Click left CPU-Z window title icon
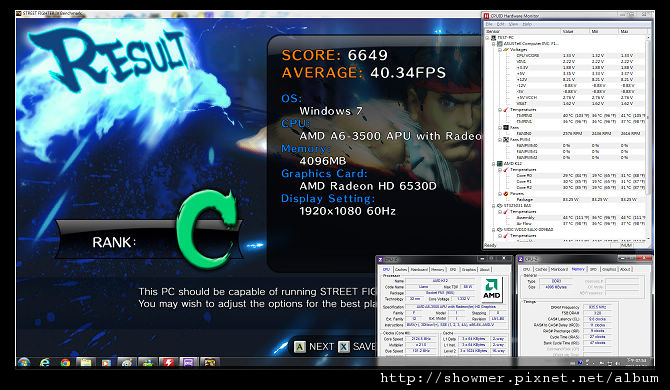Image resolution: width=670 pixels, height=390 pixels. [380, 259]
